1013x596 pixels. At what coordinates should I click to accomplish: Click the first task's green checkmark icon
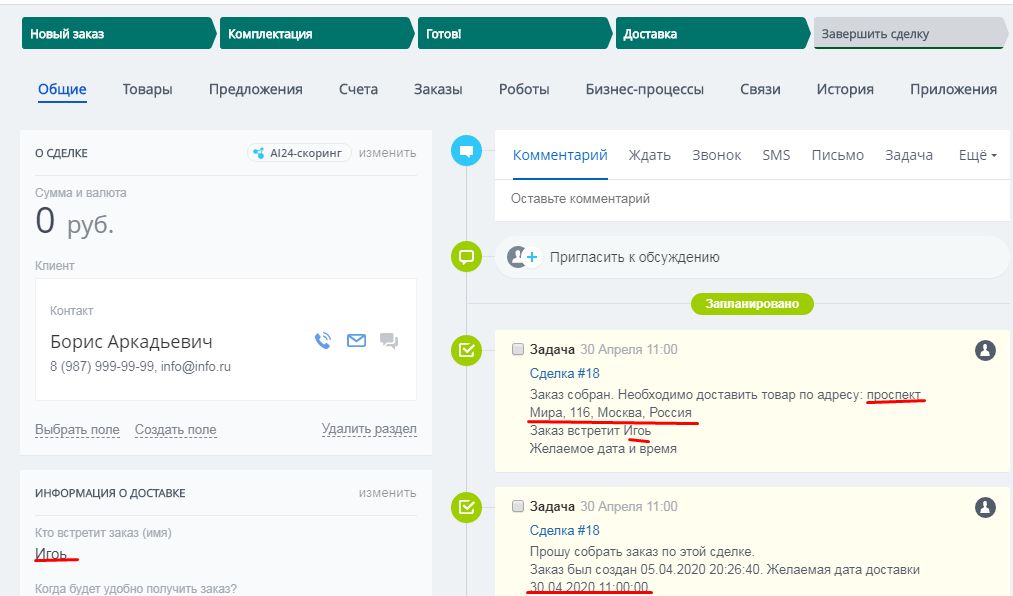465,350
